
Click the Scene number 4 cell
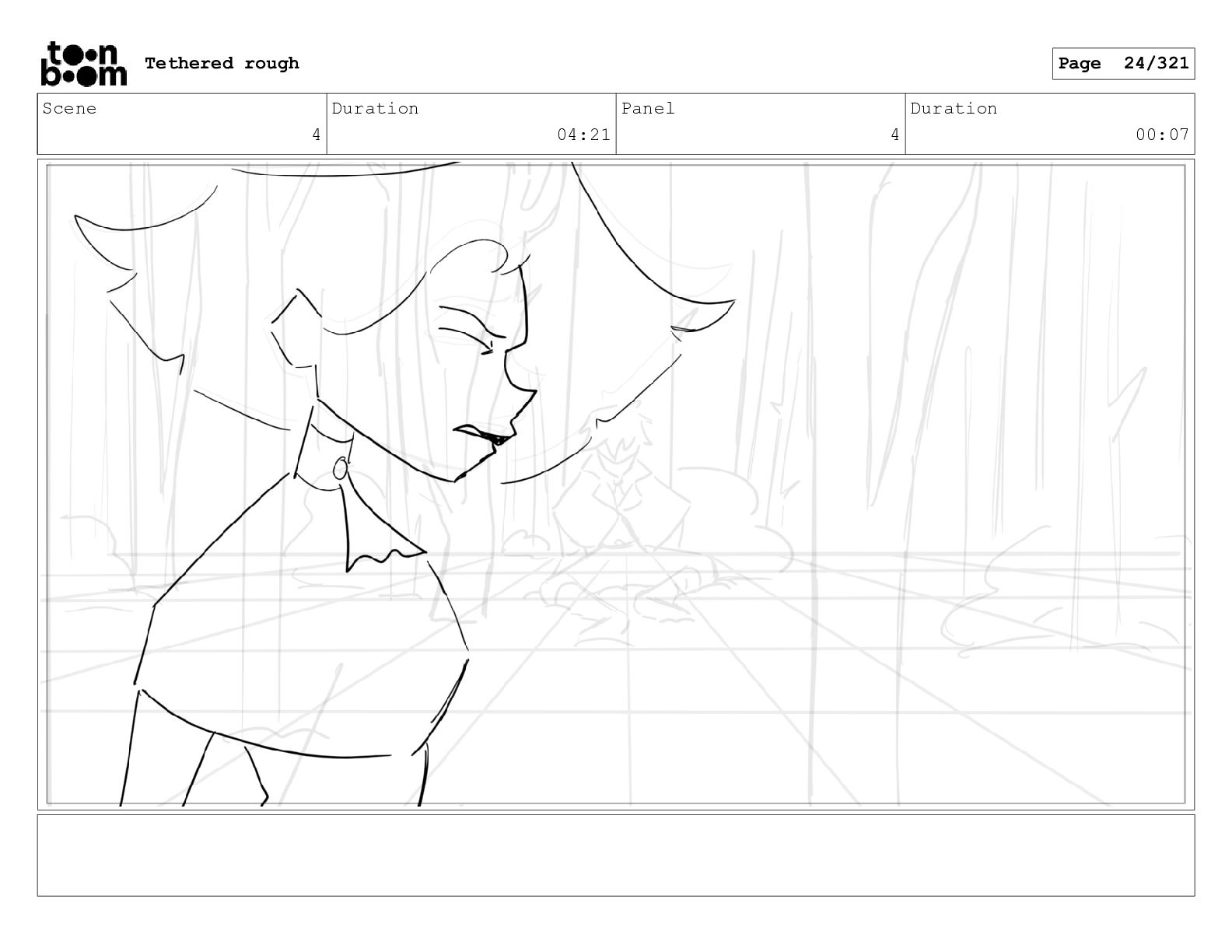point(182,124)
